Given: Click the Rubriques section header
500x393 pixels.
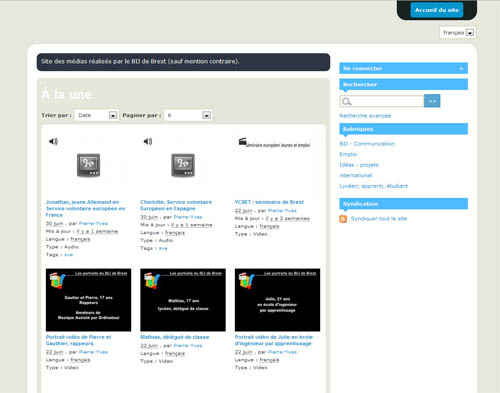Looking at the screenshot, I should click(x=403, y=129).
